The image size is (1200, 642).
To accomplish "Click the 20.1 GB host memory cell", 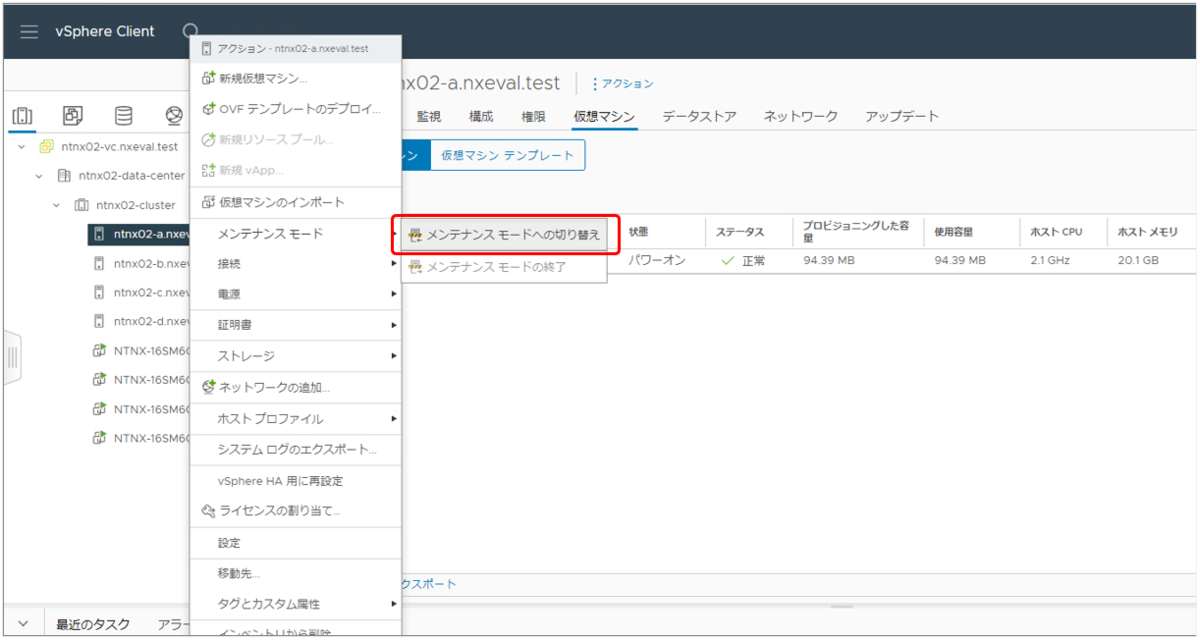I will coord(1139,261).
